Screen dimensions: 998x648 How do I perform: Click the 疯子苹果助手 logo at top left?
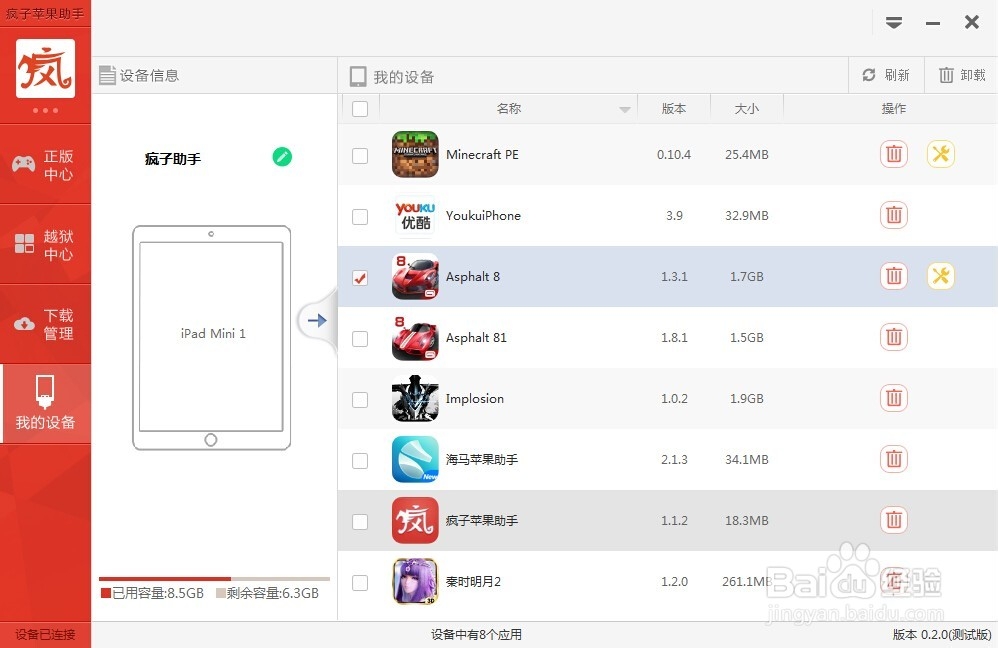tap(46, 70)
